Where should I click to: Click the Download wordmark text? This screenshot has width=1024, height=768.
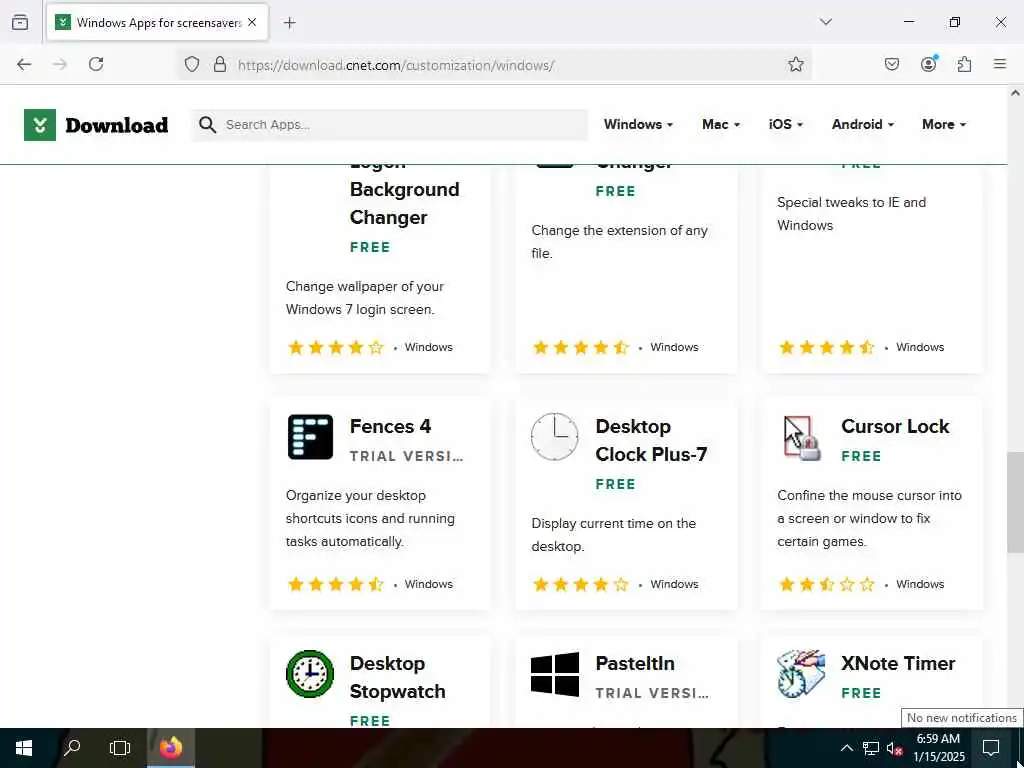point(117,125)
